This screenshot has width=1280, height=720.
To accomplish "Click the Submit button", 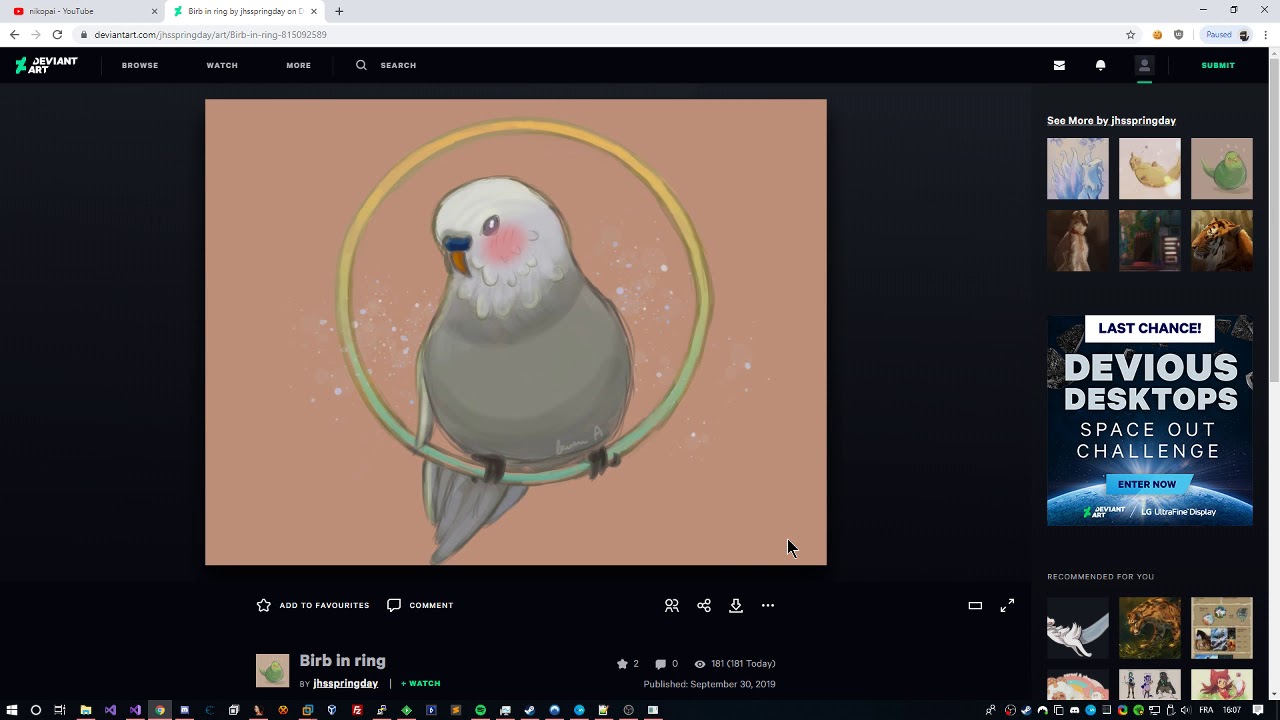I will click(x=1218, y=65).
